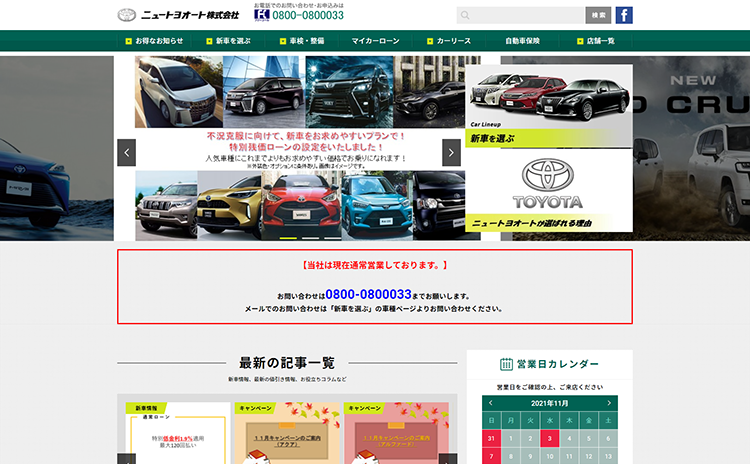Screen dimensions: 750x464
Task: Click the Car Lineup 新車を選ぶ banner
Action: point(549,106)
